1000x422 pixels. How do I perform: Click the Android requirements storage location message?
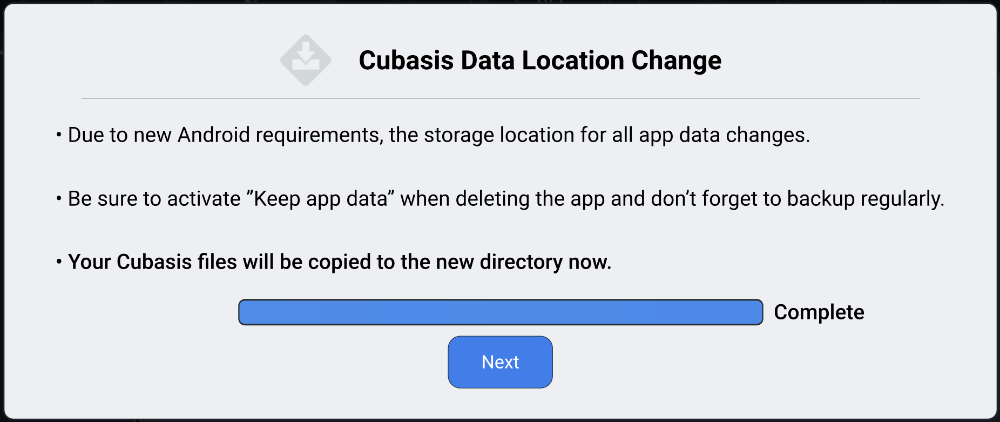point(439,136)
